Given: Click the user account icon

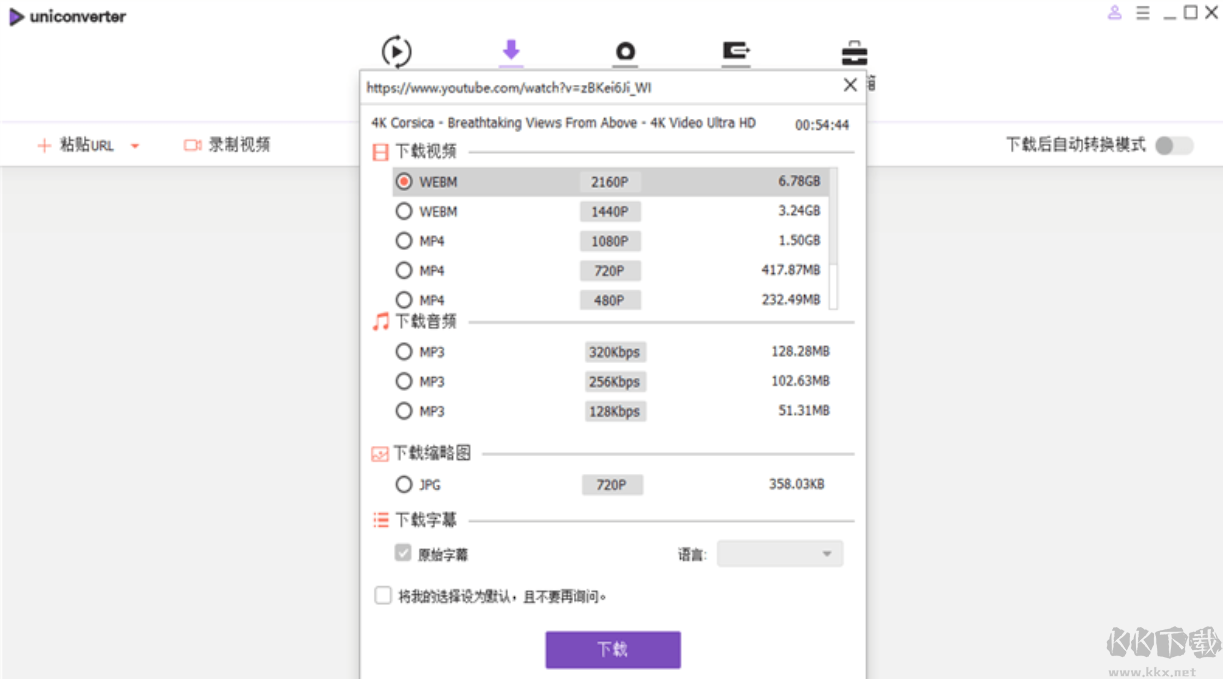Looking at the screenshot, I should pyautogui.click(x=1115, y=13).
